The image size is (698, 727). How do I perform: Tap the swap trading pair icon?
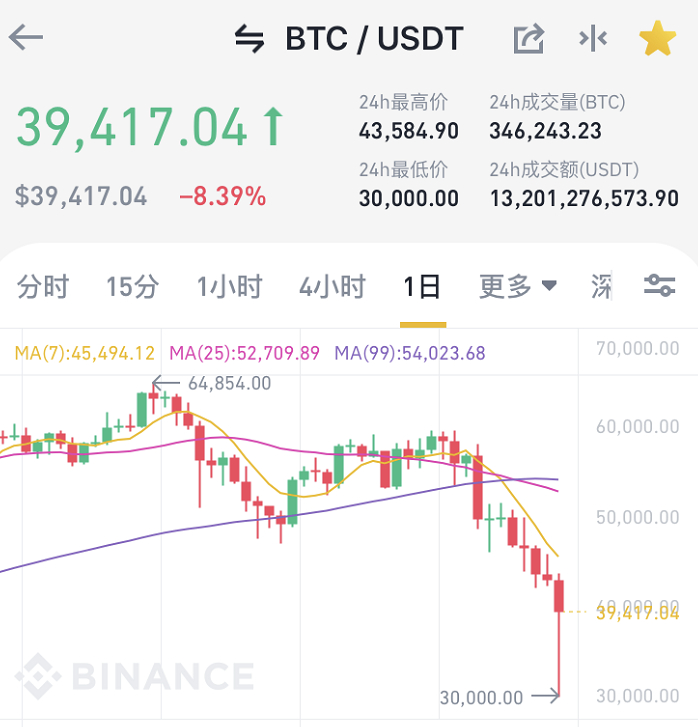click(249, 39)
